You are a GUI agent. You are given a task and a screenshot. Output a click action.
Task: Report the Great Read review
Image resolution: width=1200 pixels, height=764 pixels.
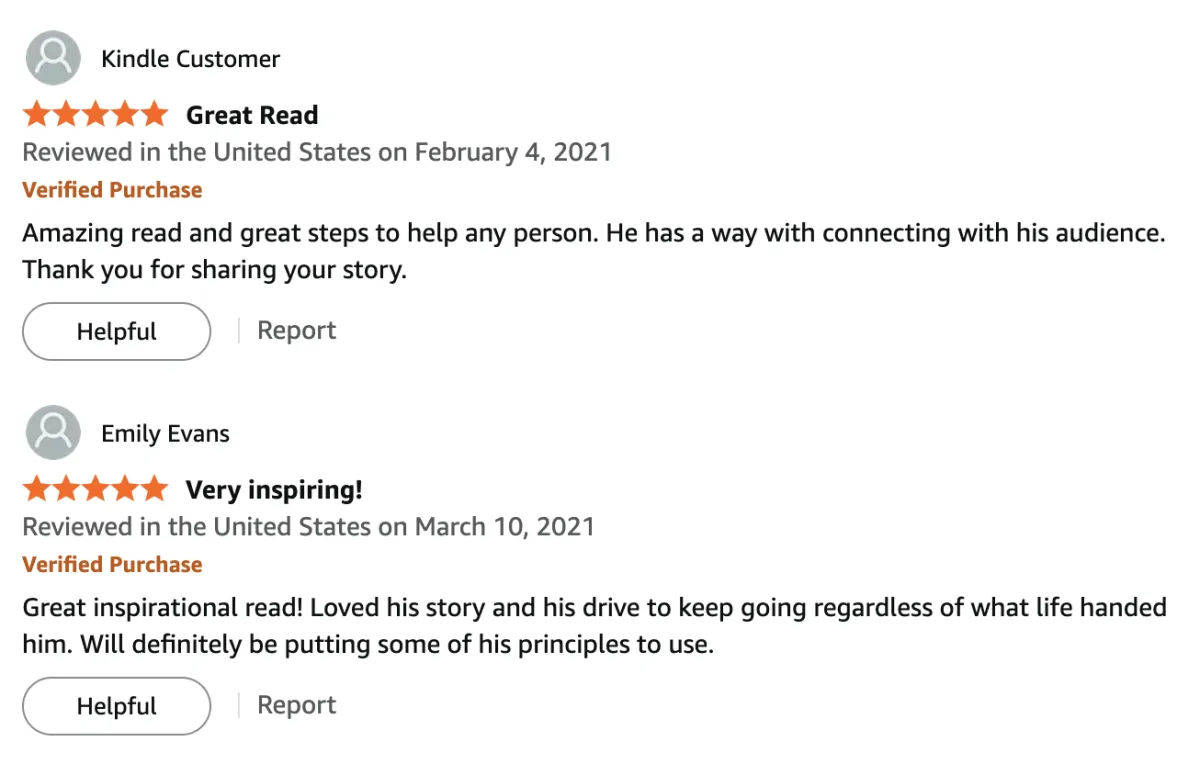pyautogui.click(x=296, y=331)
